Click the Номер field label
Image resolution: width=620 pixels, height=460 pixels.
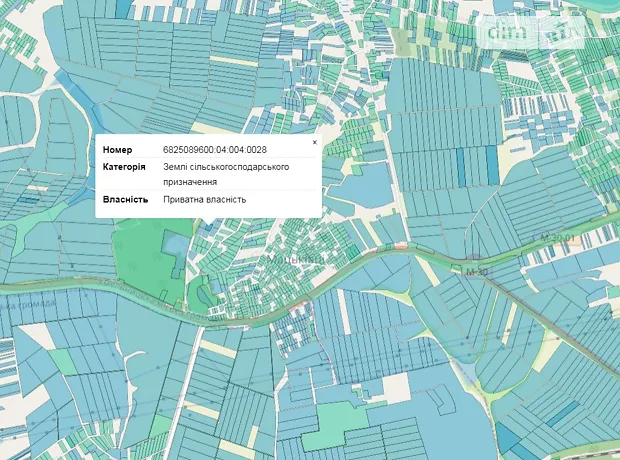[x=117, y=150]
